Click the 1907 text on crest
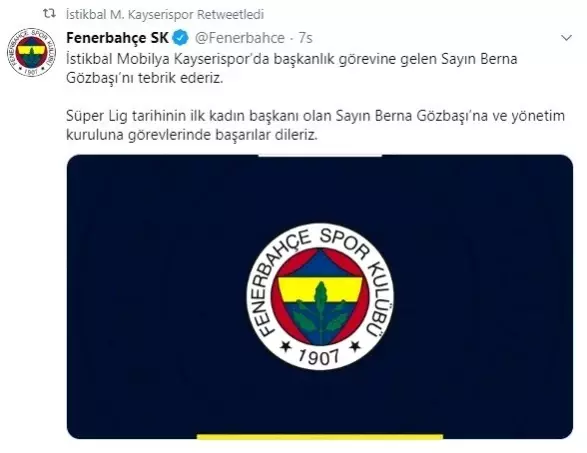Viewport: 587px width, 453px height. pyautogui.click(x=319, y=356)
